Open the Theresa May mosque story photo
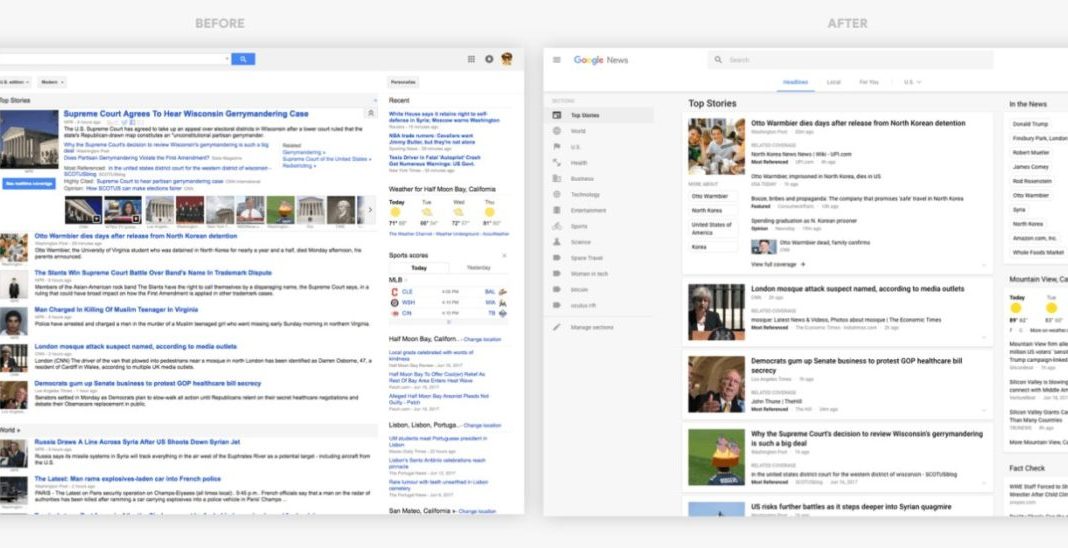 pos(716,312)
